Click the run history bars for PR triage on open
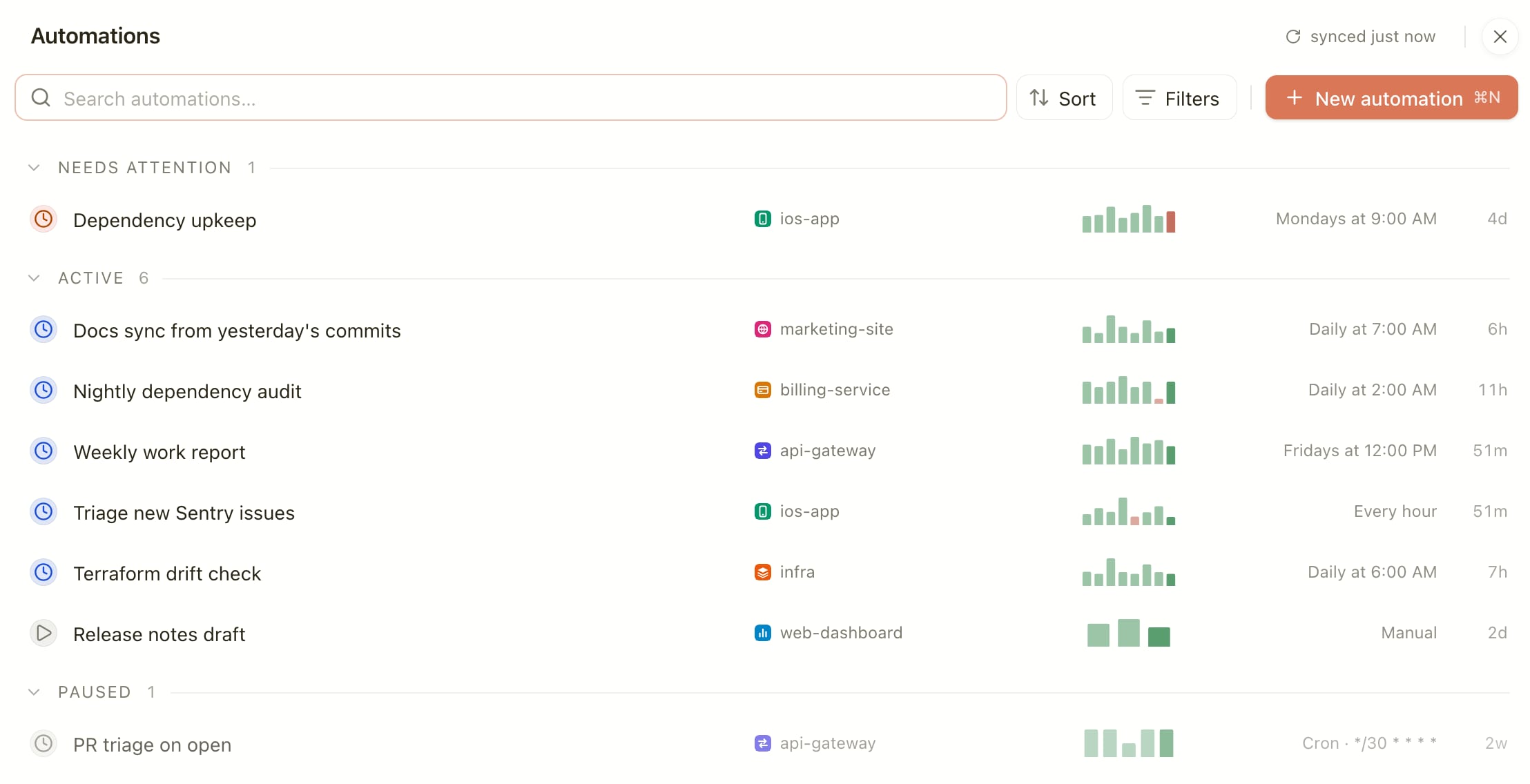Viewport: 1530px width, 784px height. coord(1129,743)
